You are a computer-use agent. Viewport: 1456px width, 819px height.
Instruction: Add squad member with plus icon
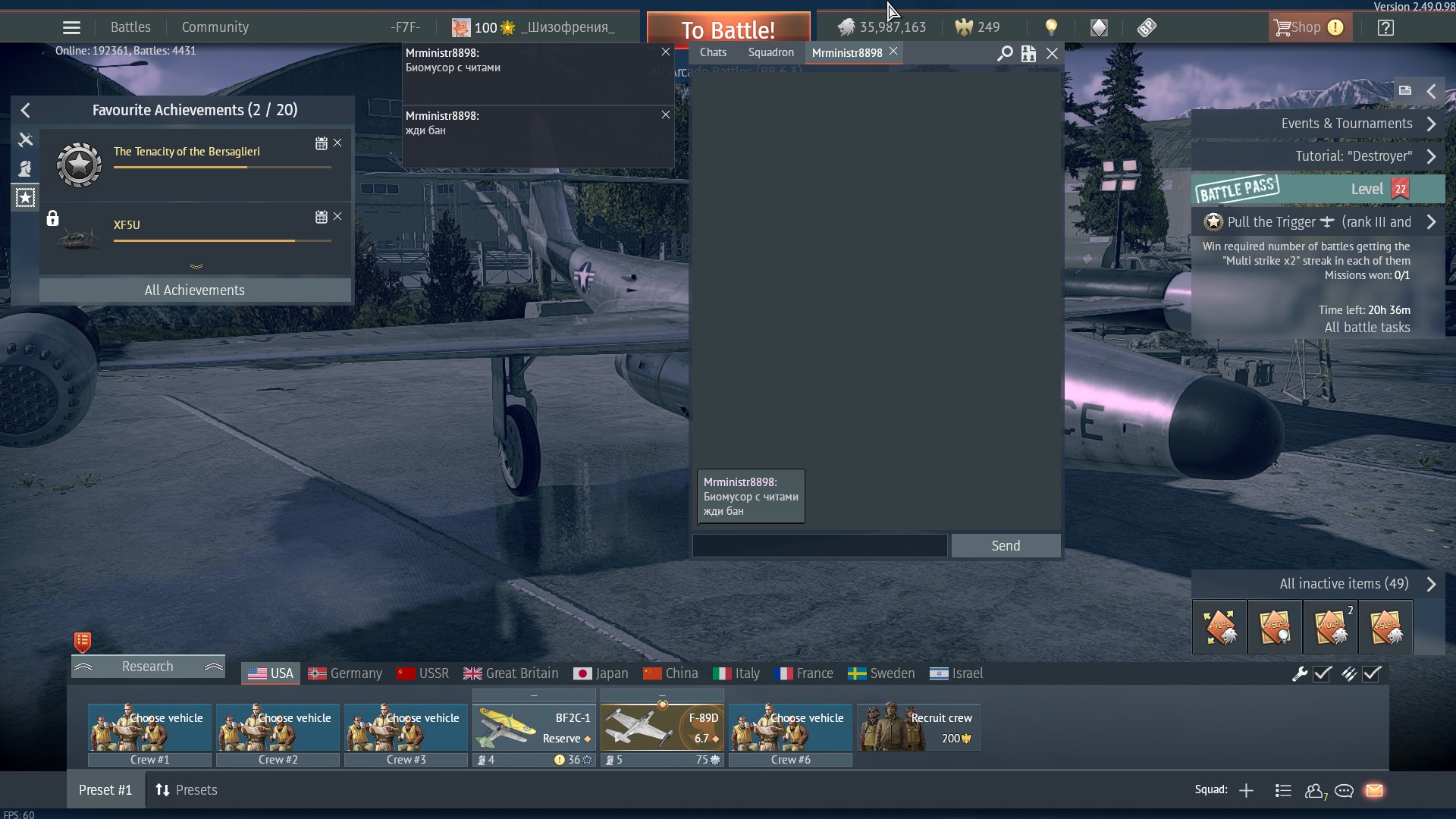1246,791
